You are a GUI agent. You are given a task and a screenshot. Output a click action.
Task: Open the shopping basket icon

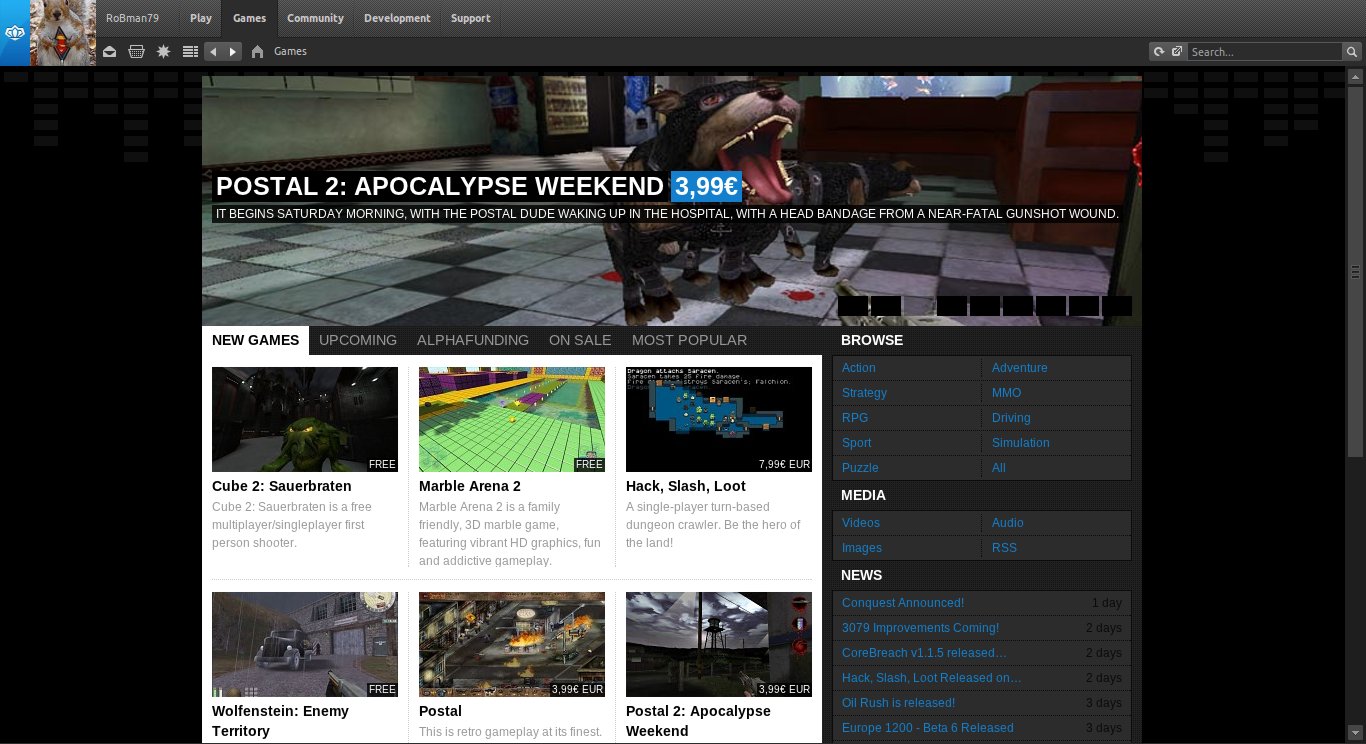click(137, 52)
